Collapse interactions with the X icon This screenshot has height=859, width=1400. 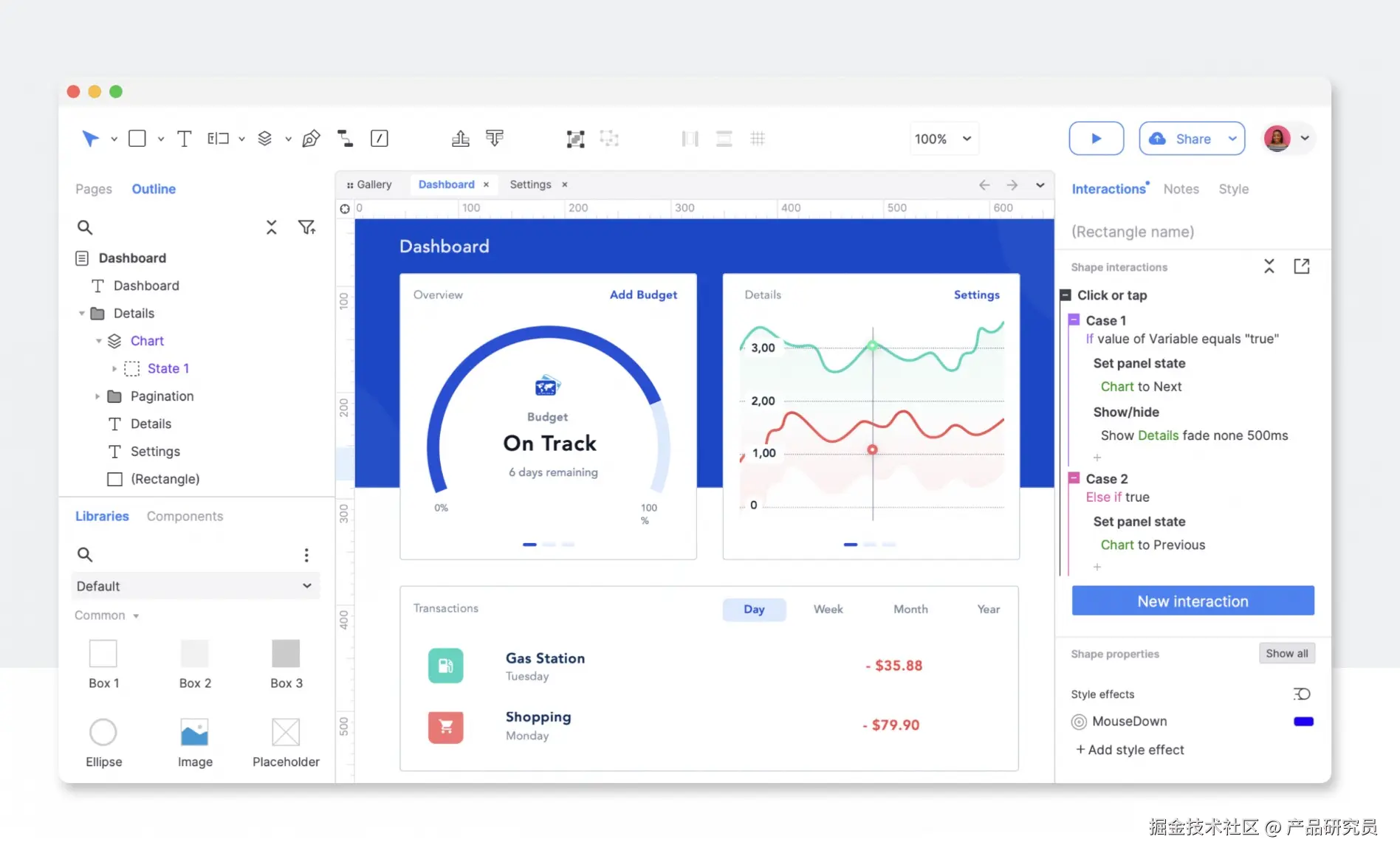[1269, 266]
